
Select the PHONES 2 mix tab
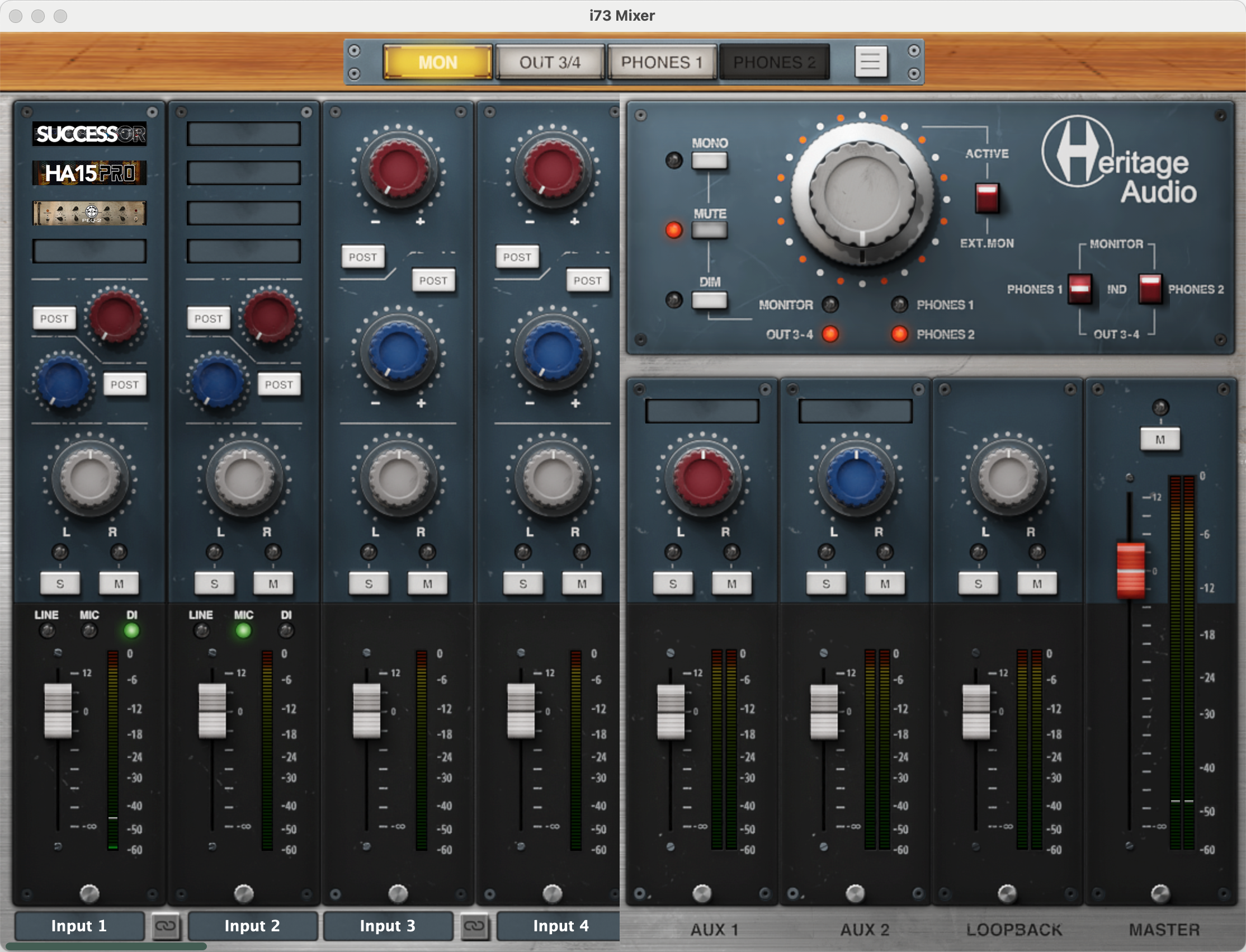[x=774, y=62]
